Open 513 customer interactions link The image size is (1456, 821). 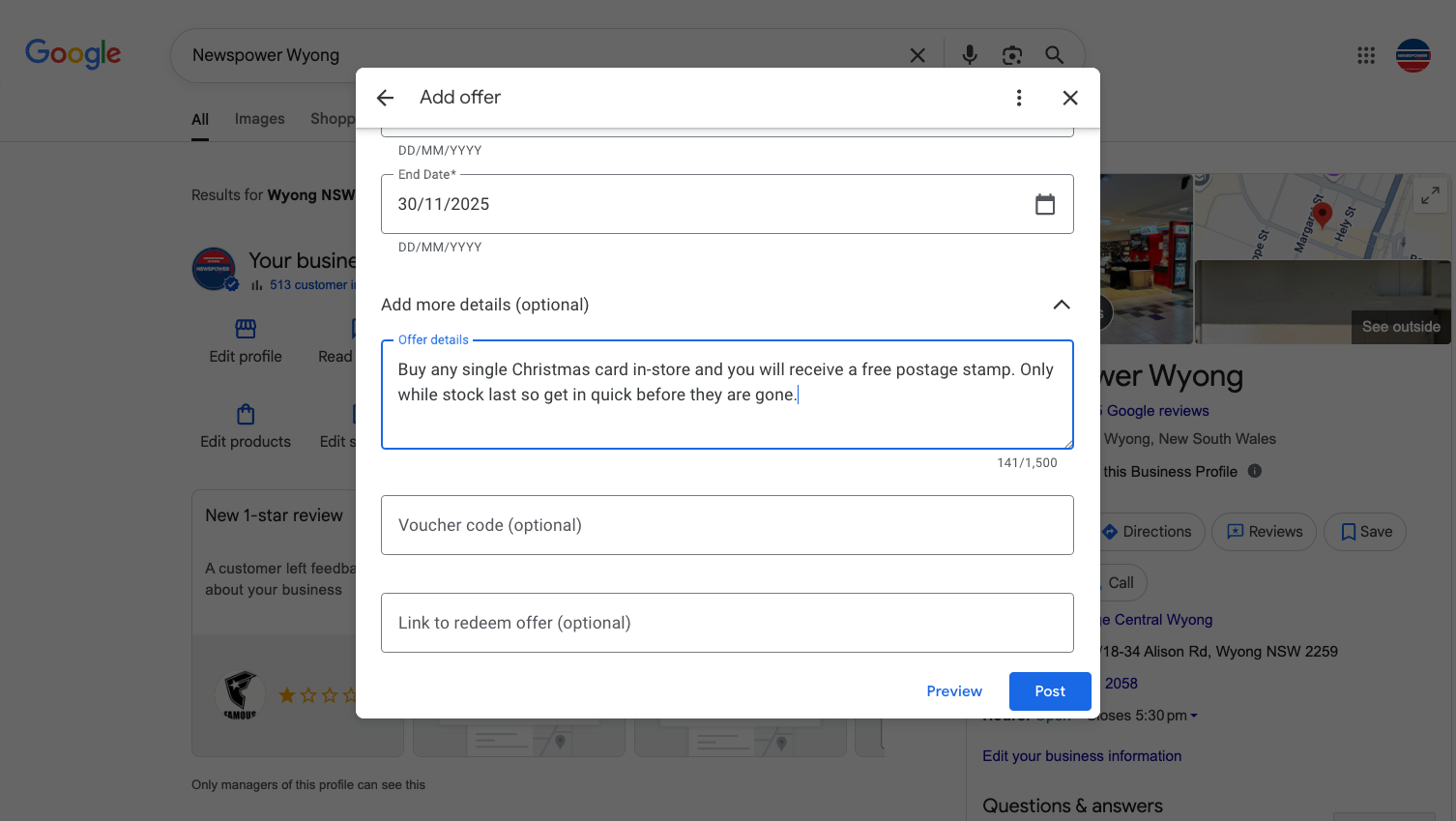[312, 285]
